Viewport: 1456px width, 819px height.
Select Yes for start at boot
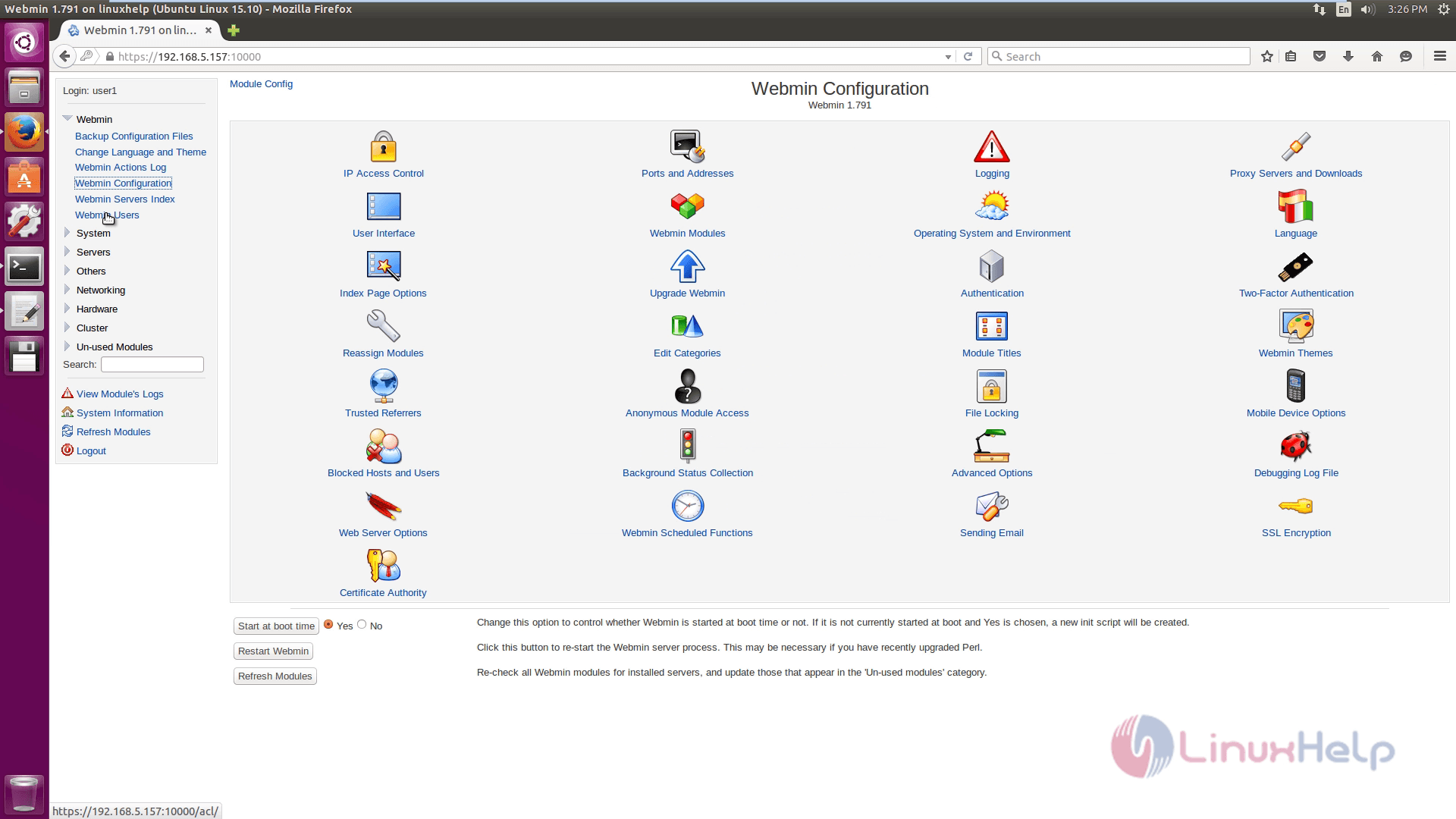pyautogui.click(x=328, y=624)
